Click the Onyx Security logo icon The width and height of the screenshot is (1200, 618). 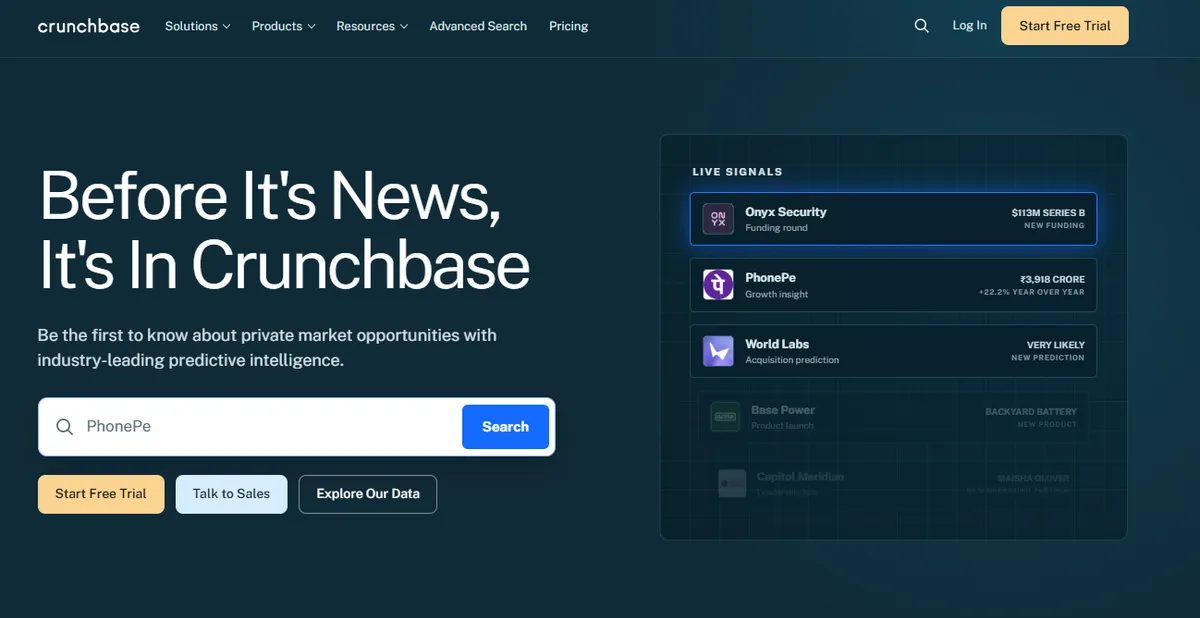click(718, 219)
